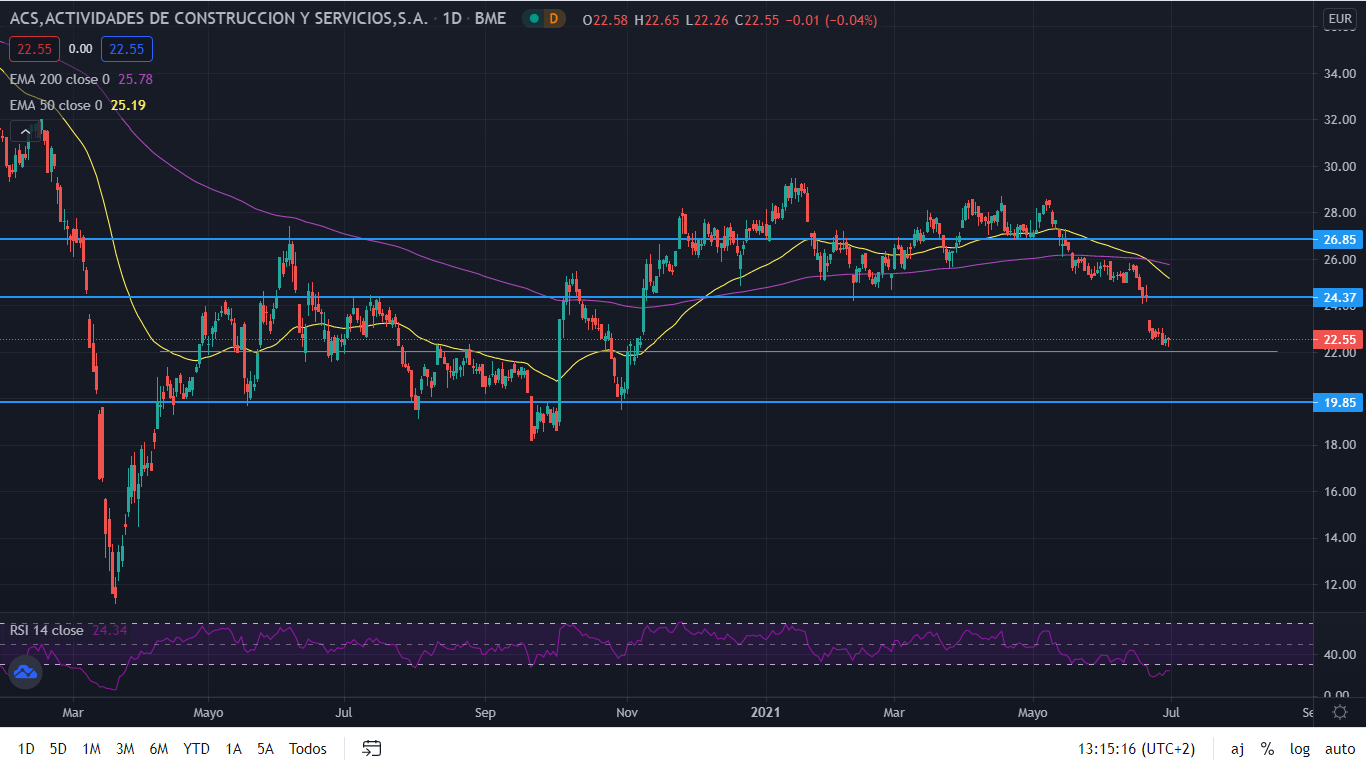1366x768 pixels.
Task: Switch to the 5A time range
Action: [265, 748]
